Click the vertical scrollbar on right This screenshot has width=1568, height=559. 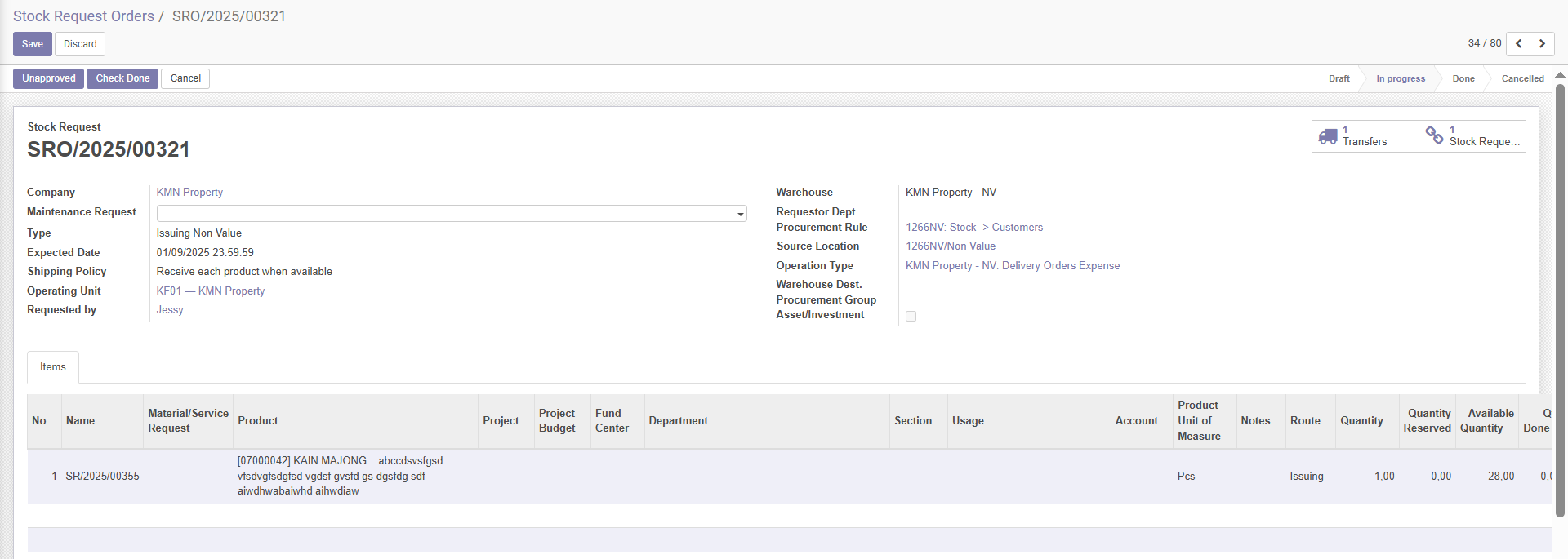[1560, 294]
